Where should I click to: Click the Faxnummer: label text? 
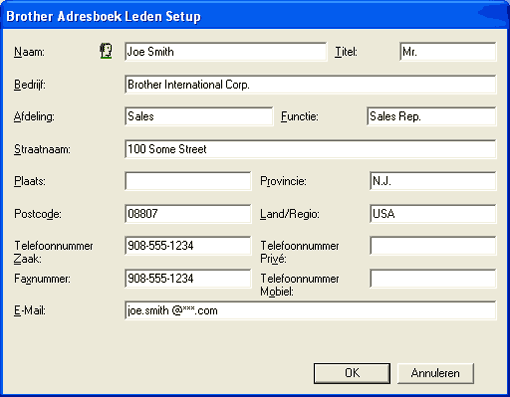coord(42,279)
